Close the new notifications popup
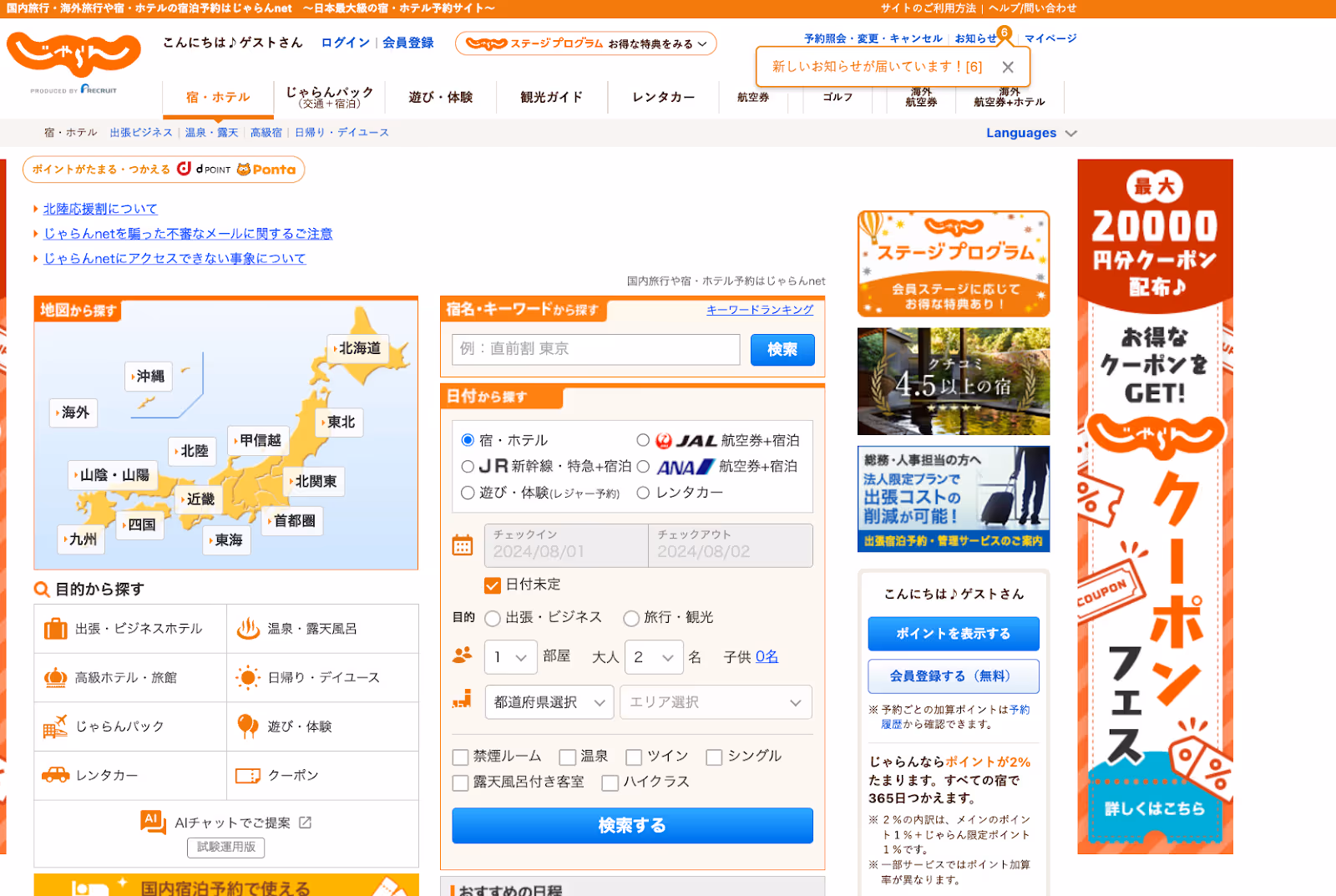The image size is (1336, 896). point(1008,68)
